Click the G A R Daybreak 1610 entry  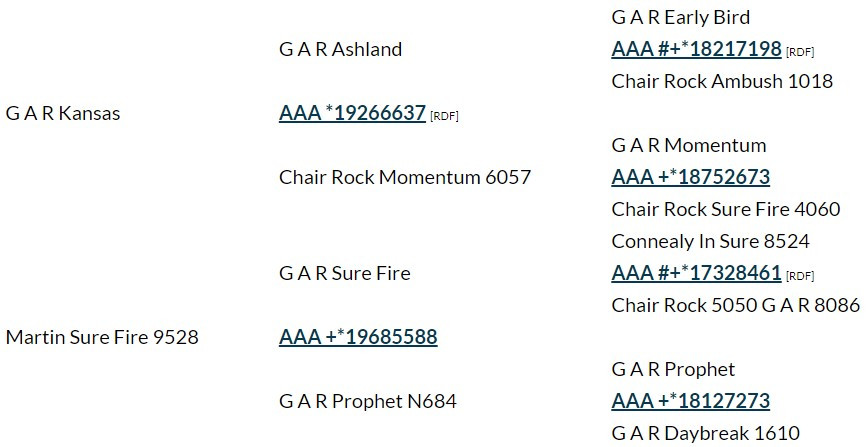pyautogui.click(x=705, y=433)
